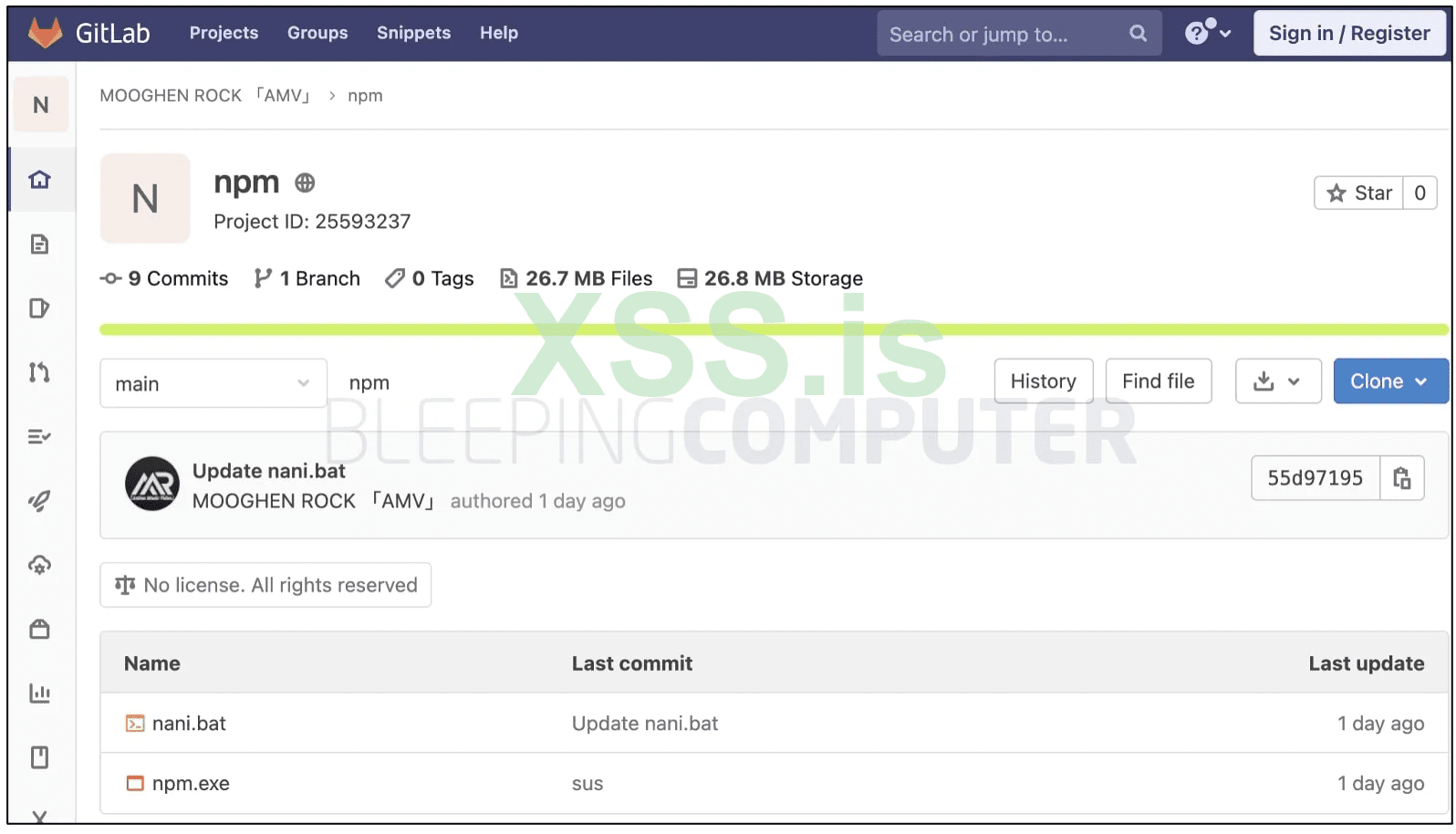
Task: Open the download source code dropdown
Action: coord(1278,381)
